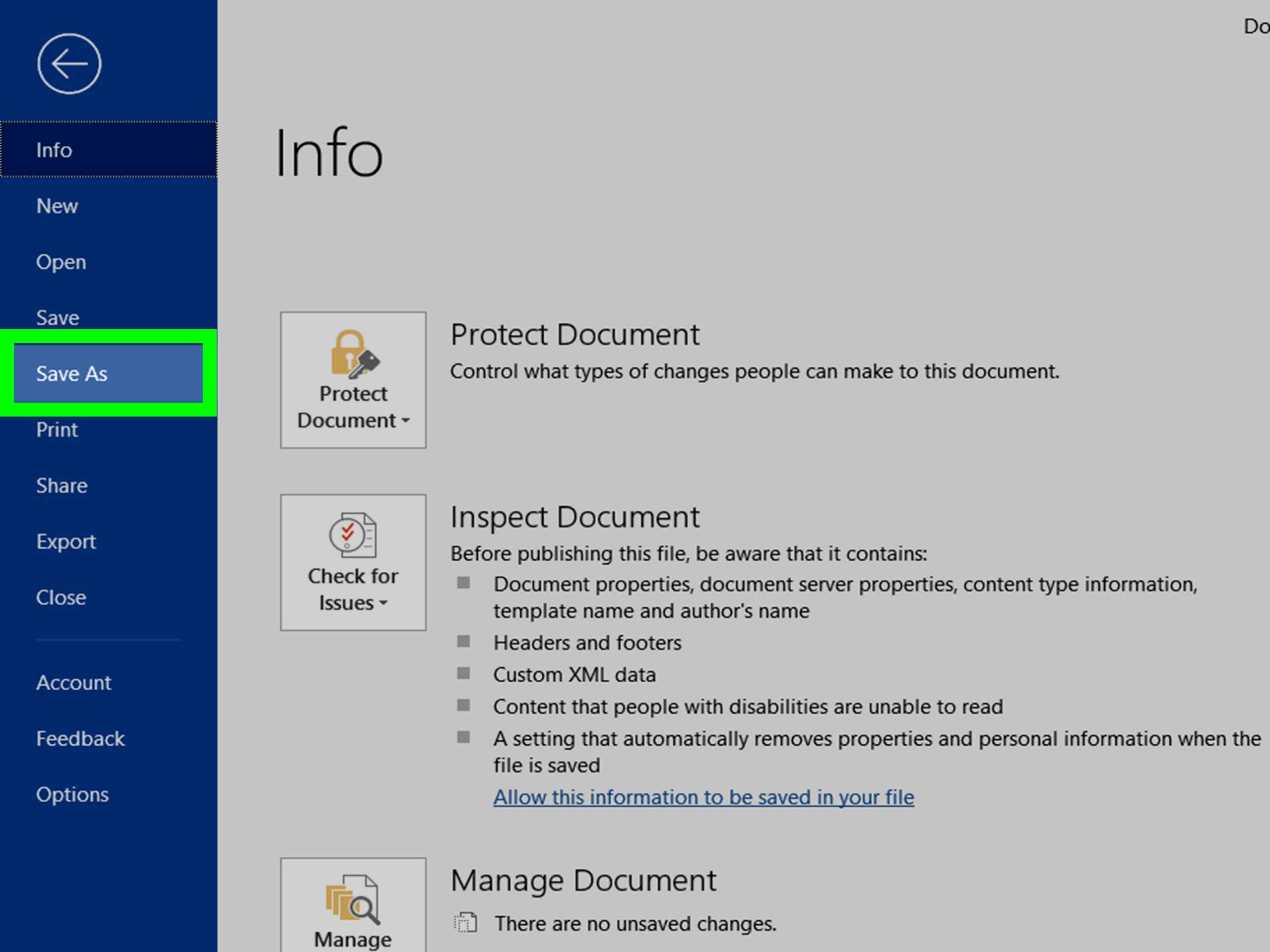Screen dimensions: 1270x952
Task: Click the back arrow navigation icon
Action: [67, 62]
